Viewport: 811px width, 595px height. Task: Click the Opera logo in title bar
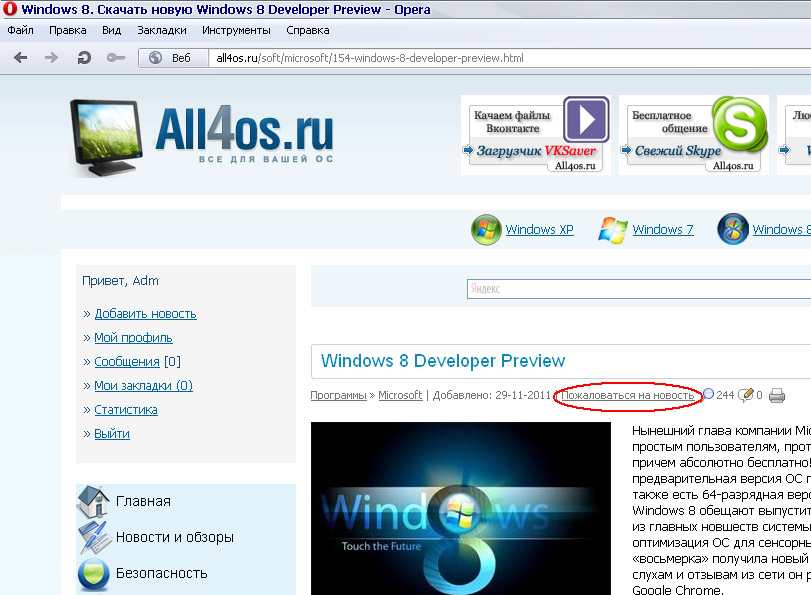pos(10,9)
